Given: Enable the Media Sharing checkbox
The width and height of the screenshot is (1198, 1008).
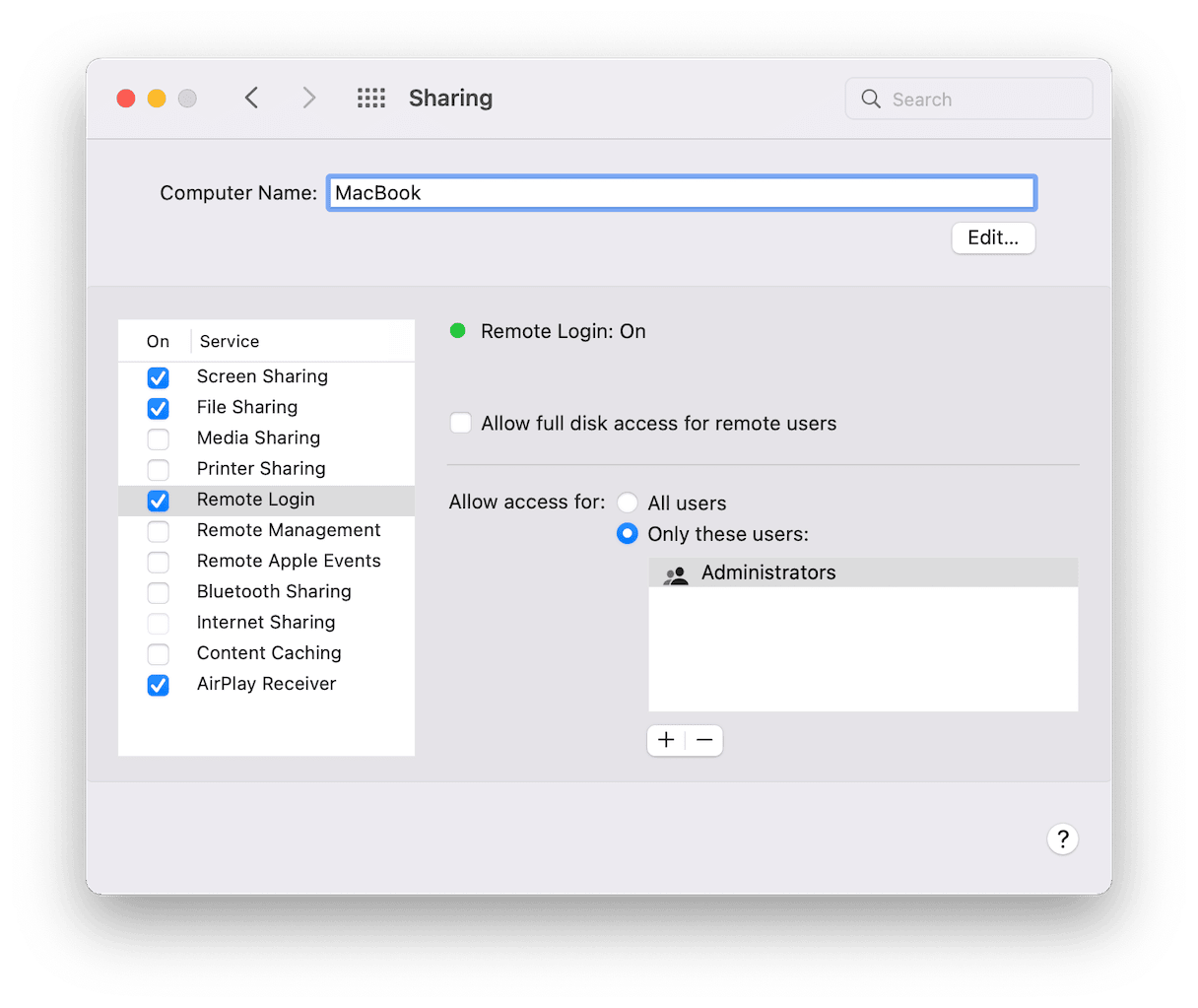Looking at the screenshot, I should coord(158,438).
